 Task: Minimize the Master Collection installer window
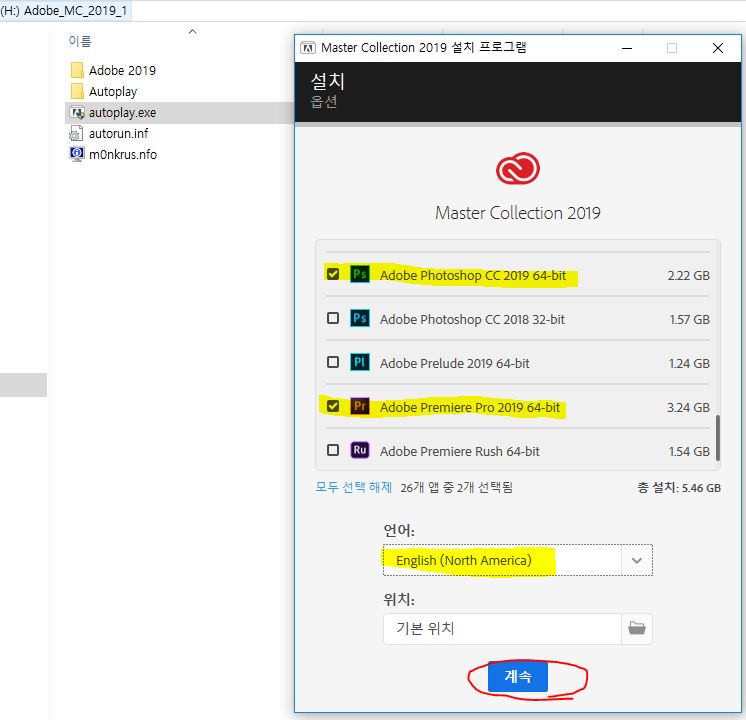627,48
